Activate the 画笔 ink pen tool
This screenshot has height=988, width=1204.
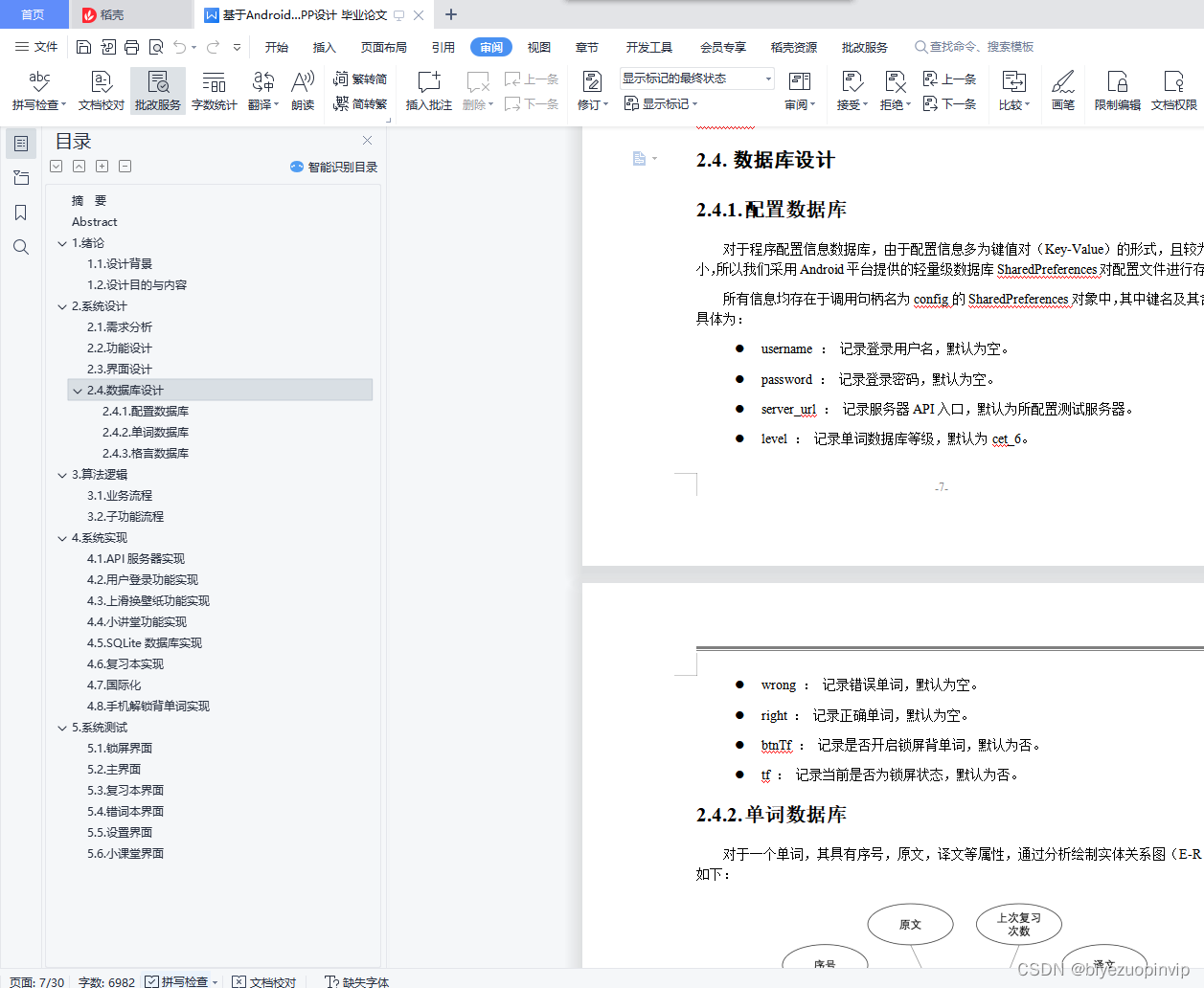click(1063, 90)
